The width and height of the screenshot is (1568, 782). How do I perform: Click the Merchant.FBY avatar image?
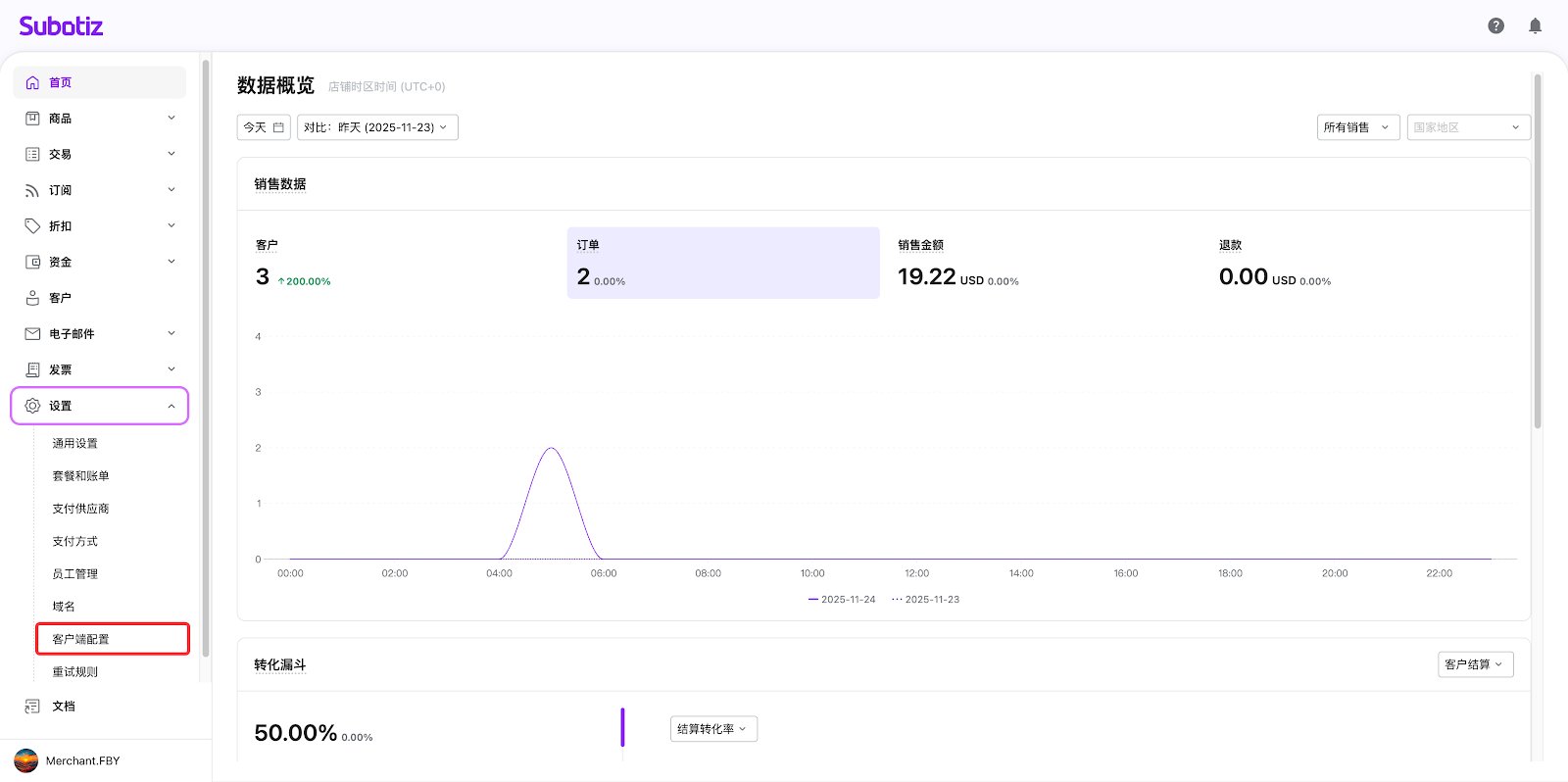tap(26, 760)
